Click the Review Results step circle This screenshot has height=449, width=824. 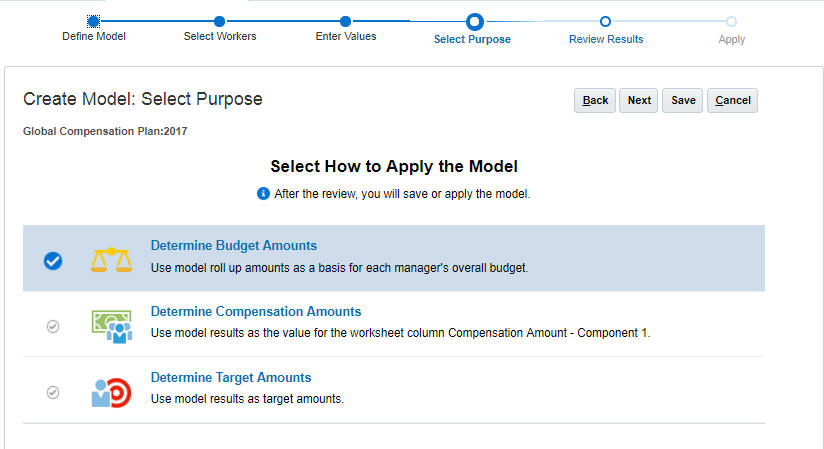605,21
